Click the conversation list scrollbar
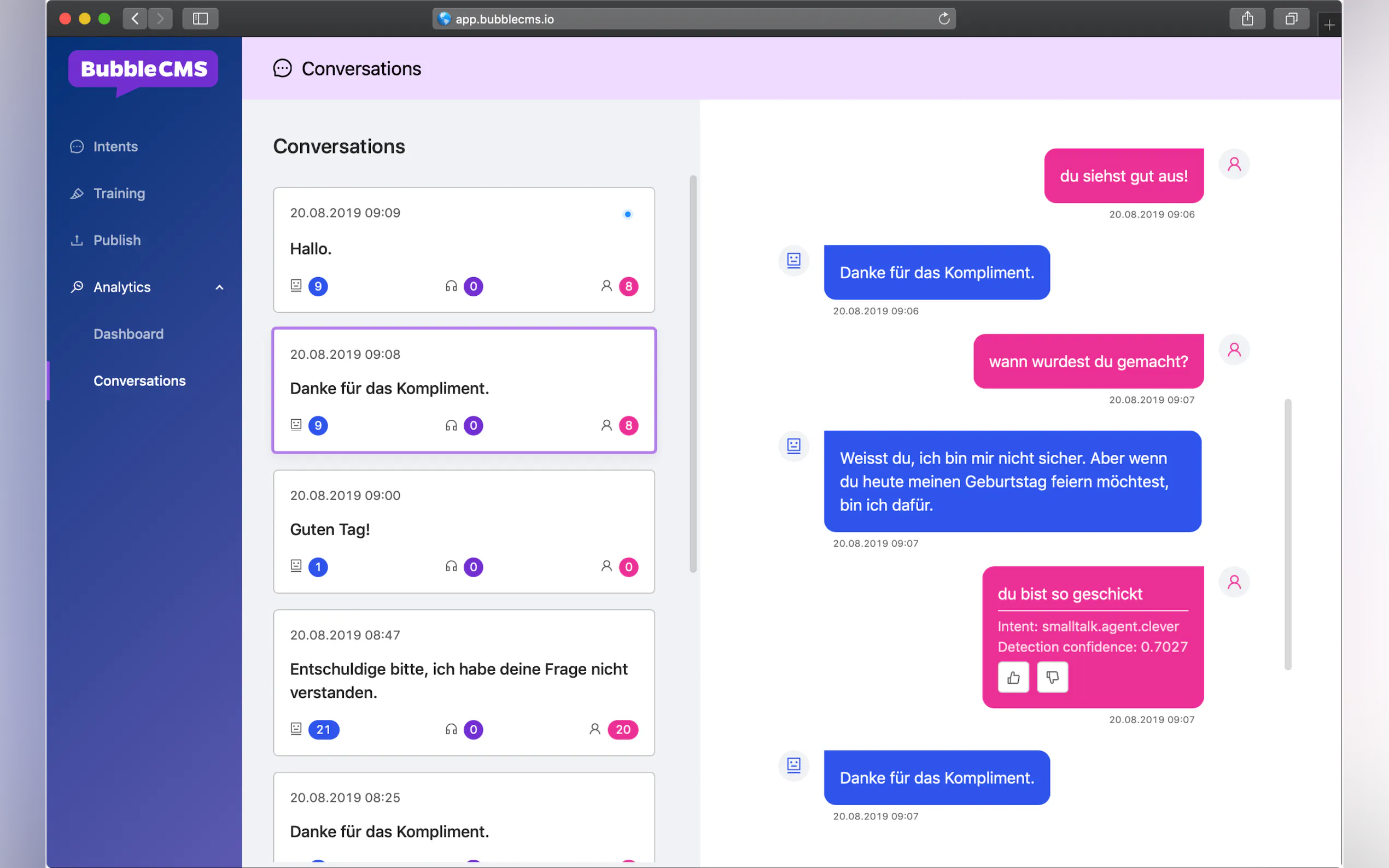 [692, 373]
